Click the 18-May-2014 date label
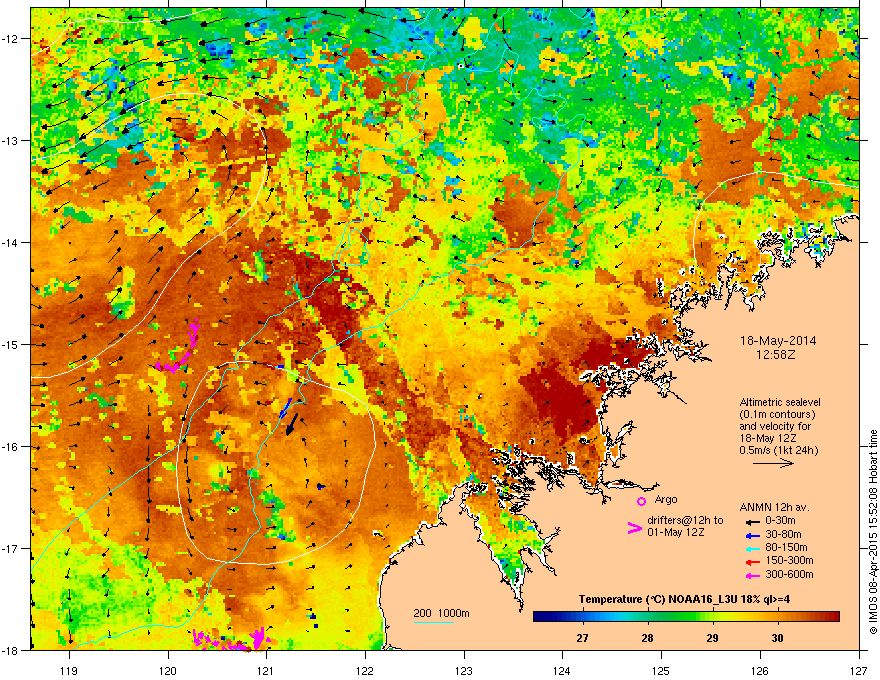The height and width of the screenshot is (680, 880). click(x=778, y=341)
